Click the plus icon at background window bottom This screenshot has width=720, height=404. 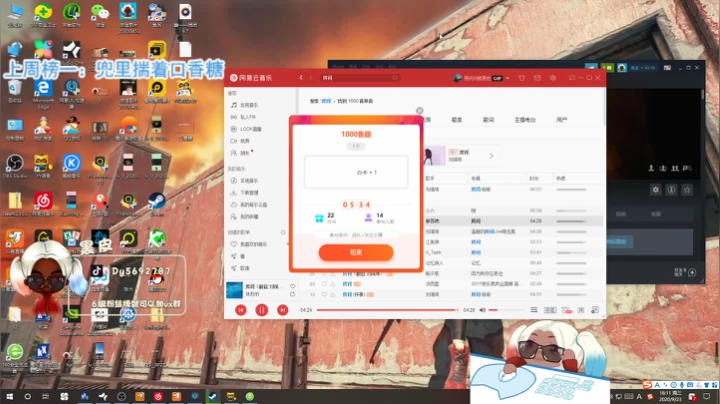(x=692, y=273)
